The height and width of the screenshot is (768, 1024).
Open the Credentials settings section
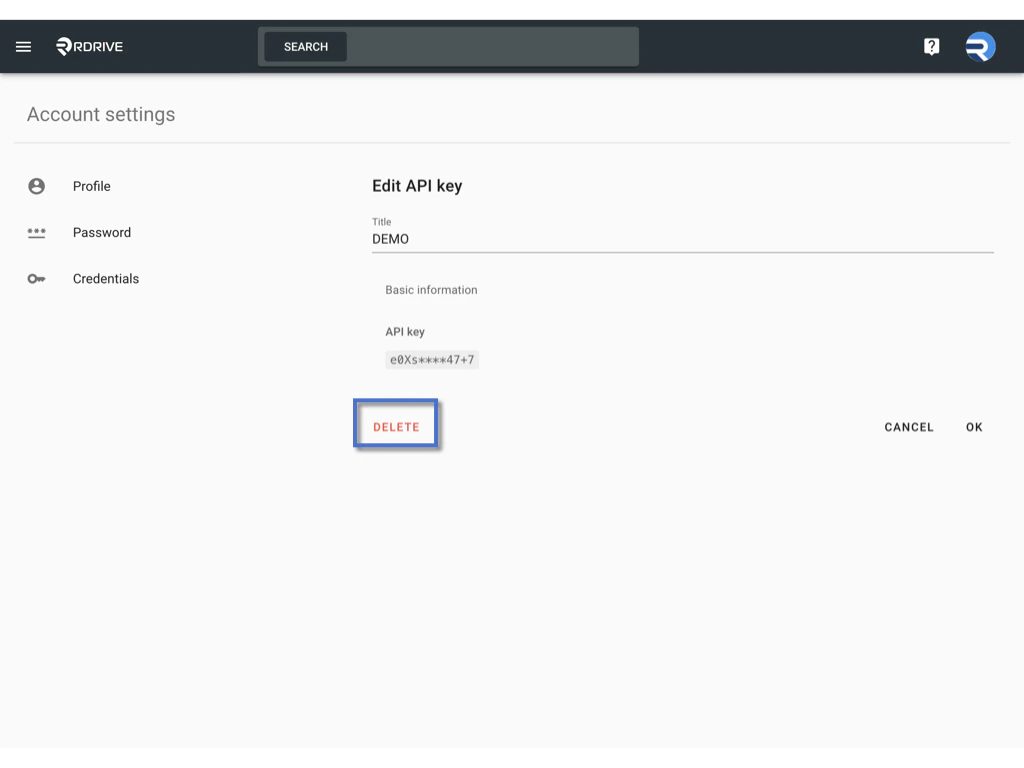106,278
